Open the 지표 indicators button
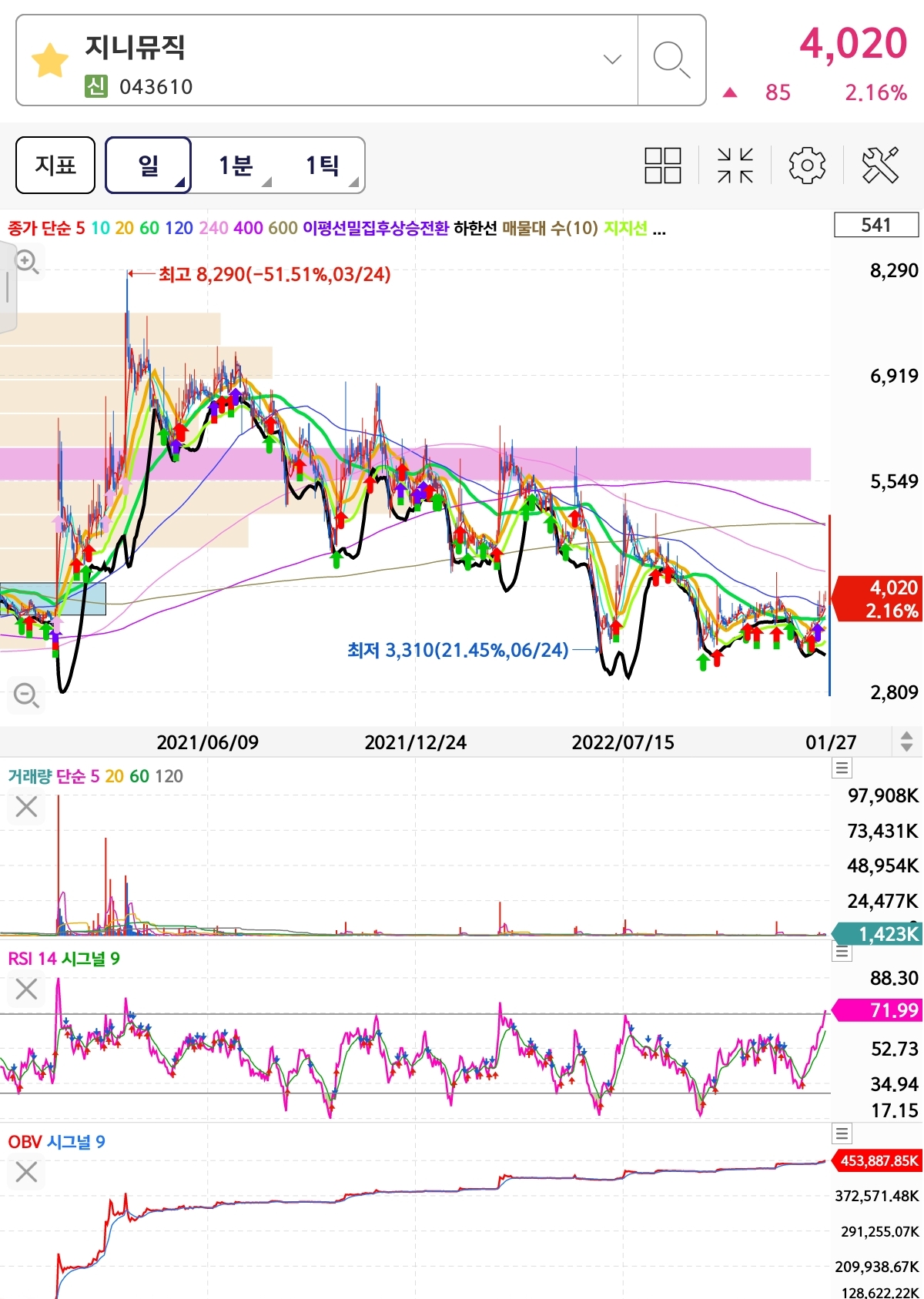The image size is (924, 1299). coord(55,165)
